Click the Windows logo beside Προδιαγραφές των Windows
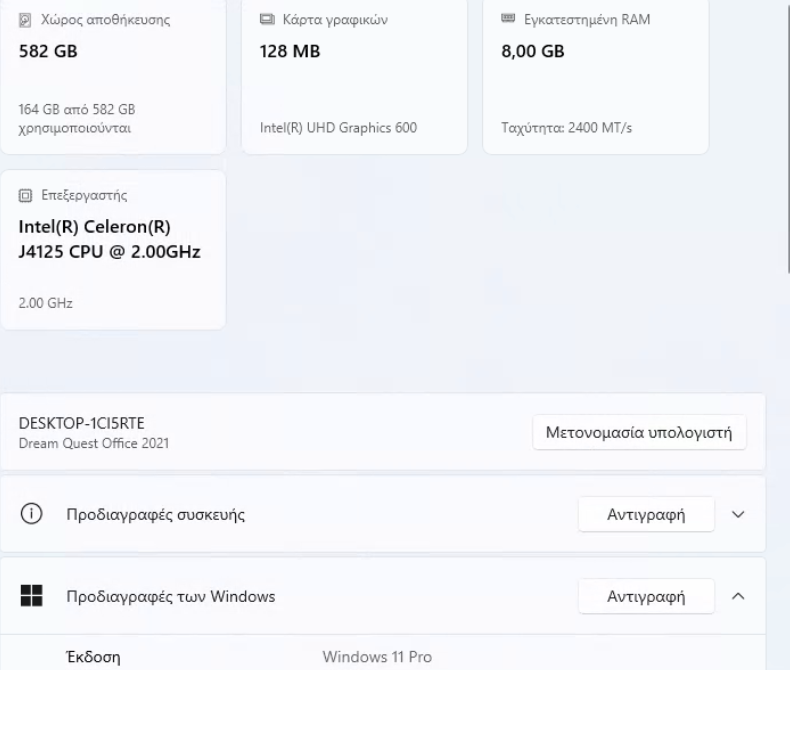The height and width of the screenshot is (754, 790). pos(32,597)
